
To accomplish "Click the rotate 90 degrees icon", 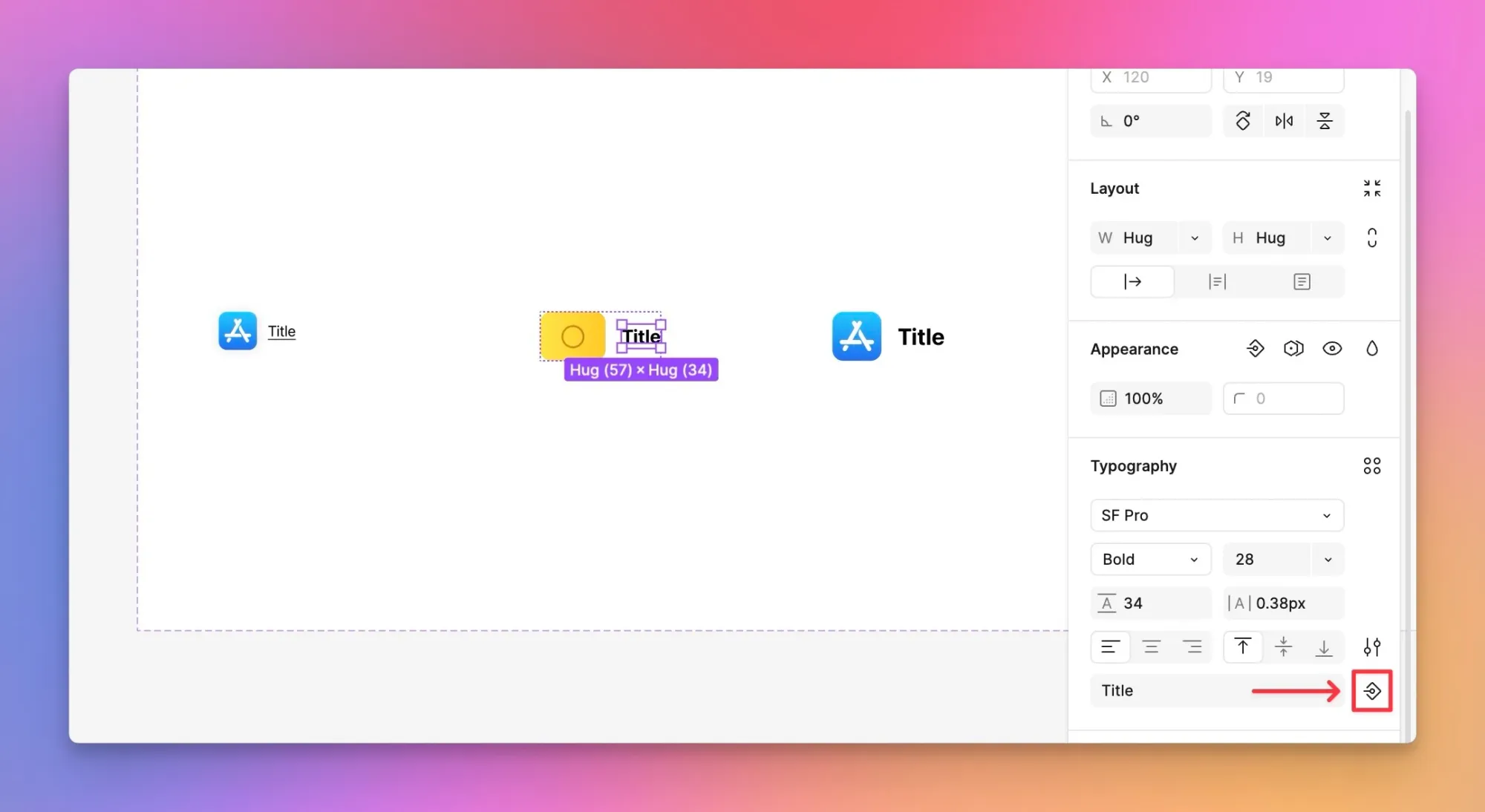I will [1242, 120].
